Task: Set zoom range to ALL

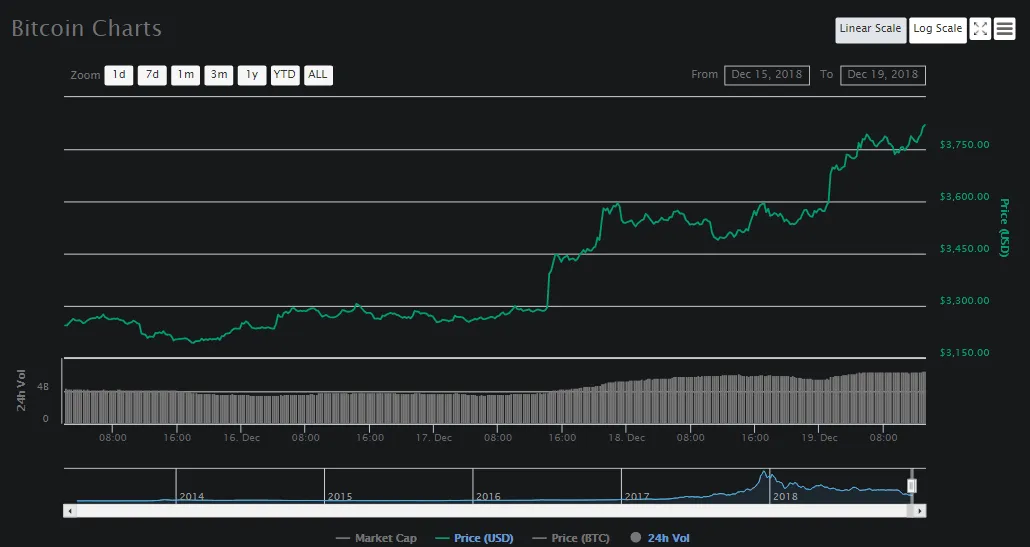Action: (x=319, y=75)
